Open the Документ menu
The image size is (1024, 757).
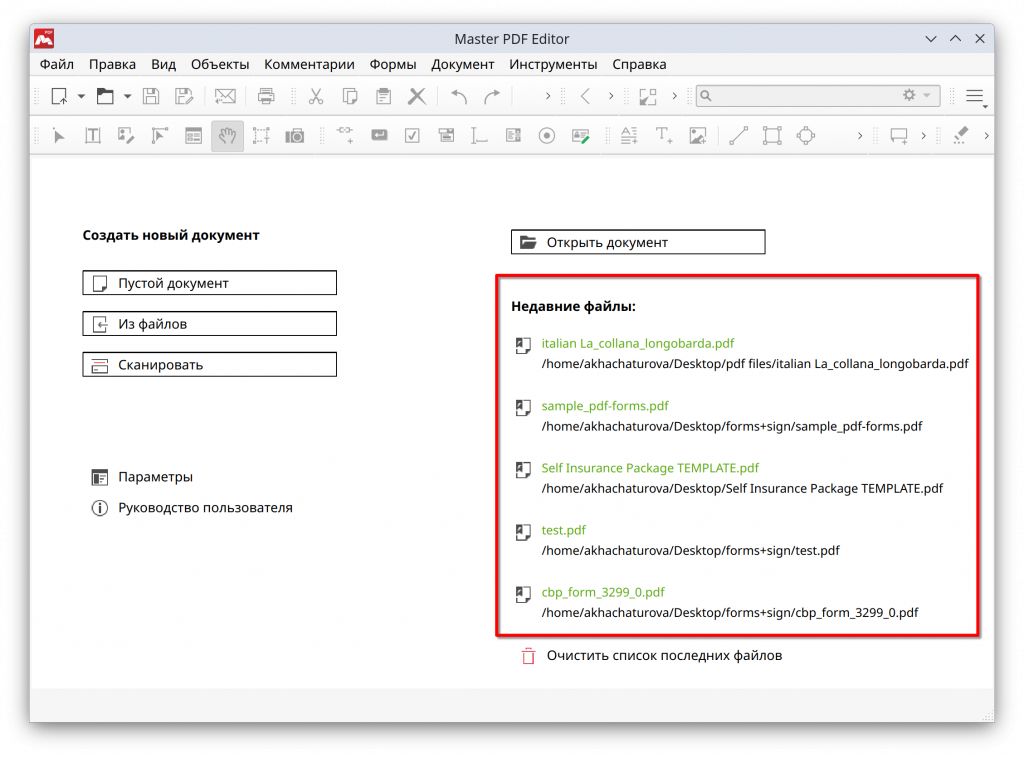coord(462,64)
